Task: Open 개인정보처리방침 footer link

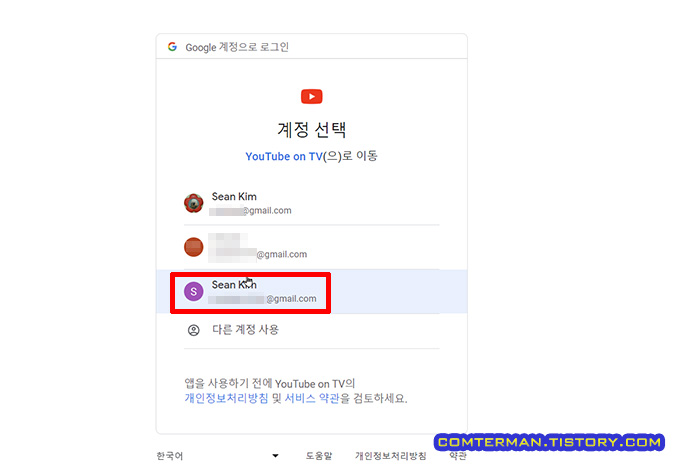Action: tap(391, 456)
